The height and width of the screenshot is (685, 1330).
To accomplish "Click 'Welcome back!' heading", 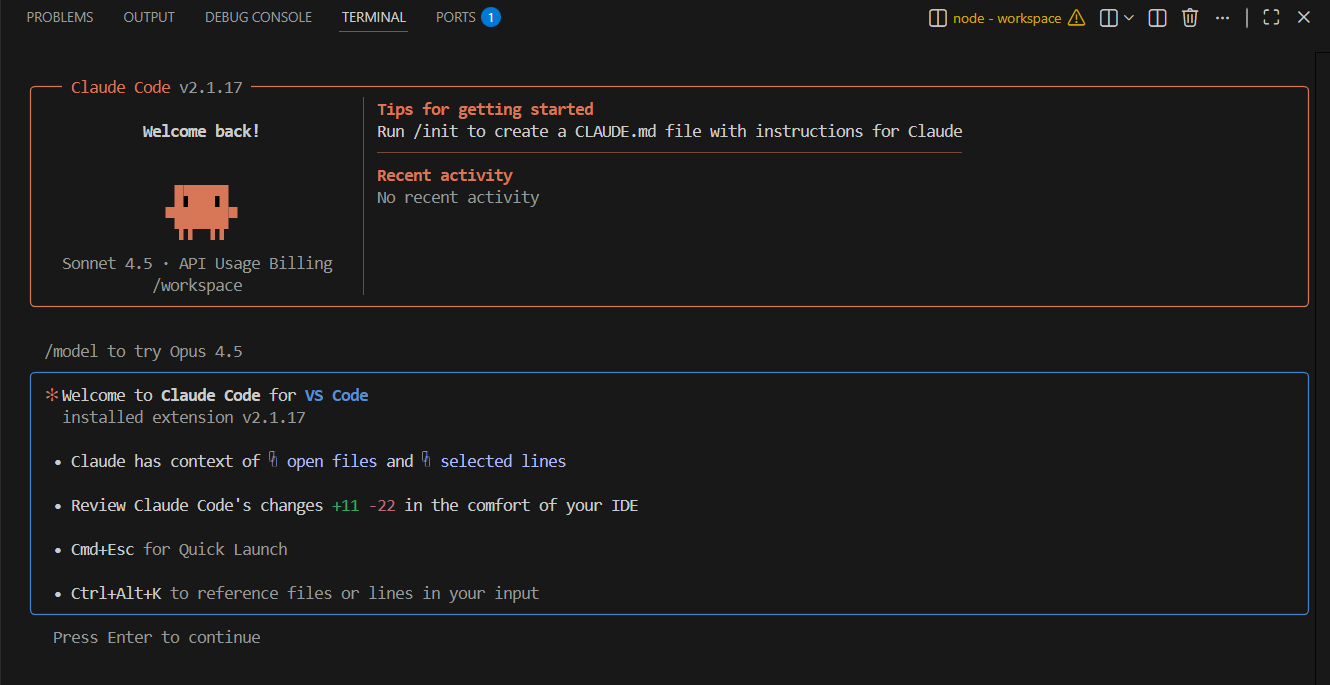I will (x=201, y=131).
